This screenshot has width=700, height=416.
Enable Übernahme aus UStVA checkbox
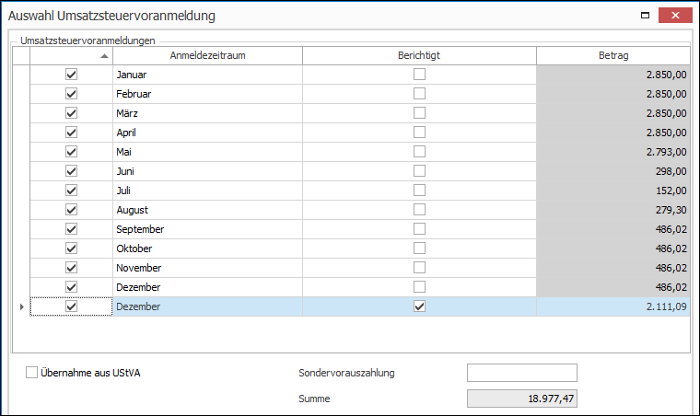coord(32,372)
